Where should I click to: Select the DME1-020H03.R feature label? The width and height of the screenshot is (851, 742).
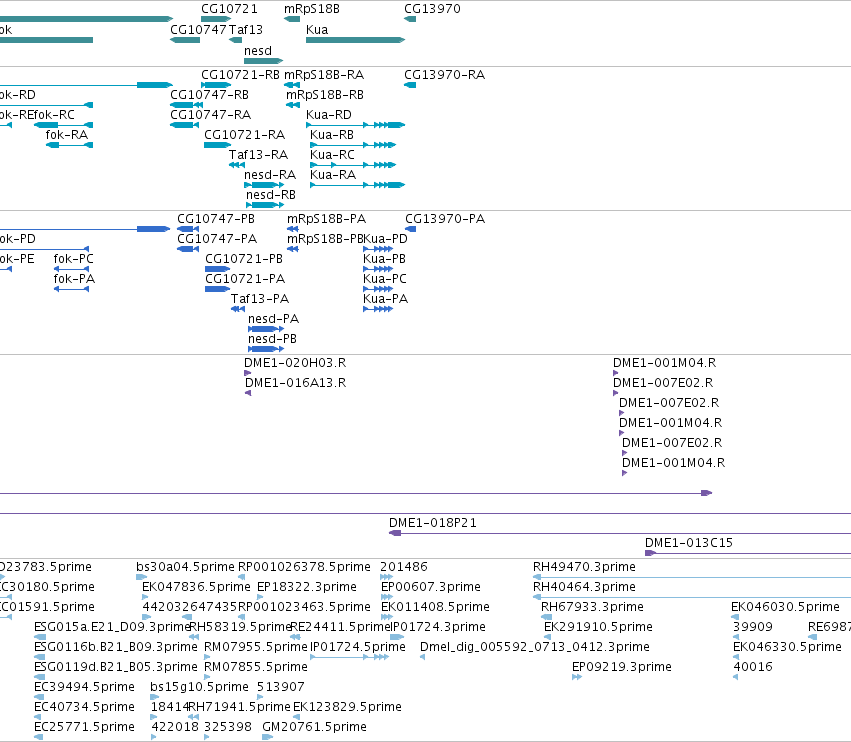point(295,363)
